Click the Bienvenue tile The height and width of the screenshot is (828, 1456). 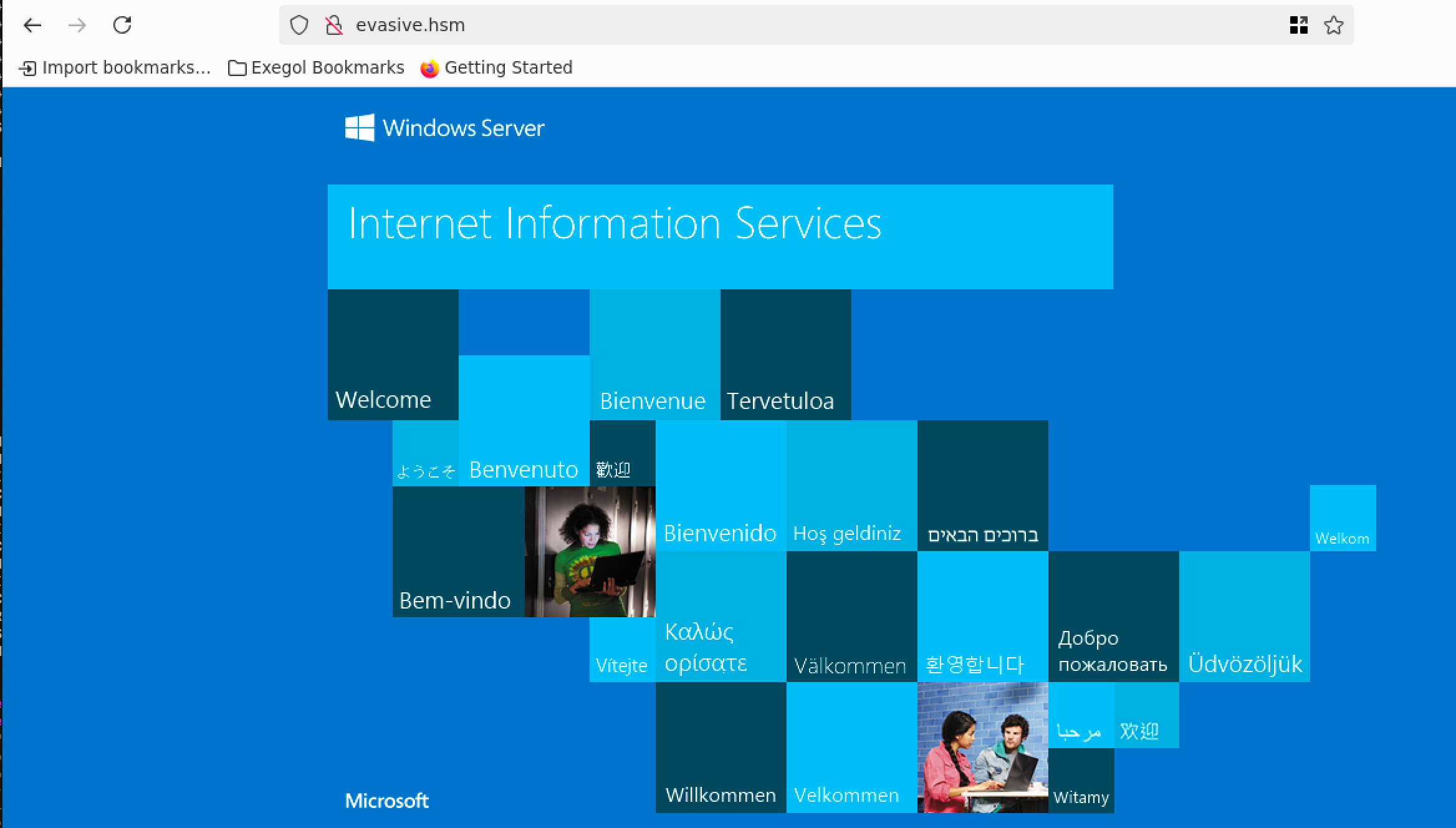[x=654, y=354]
